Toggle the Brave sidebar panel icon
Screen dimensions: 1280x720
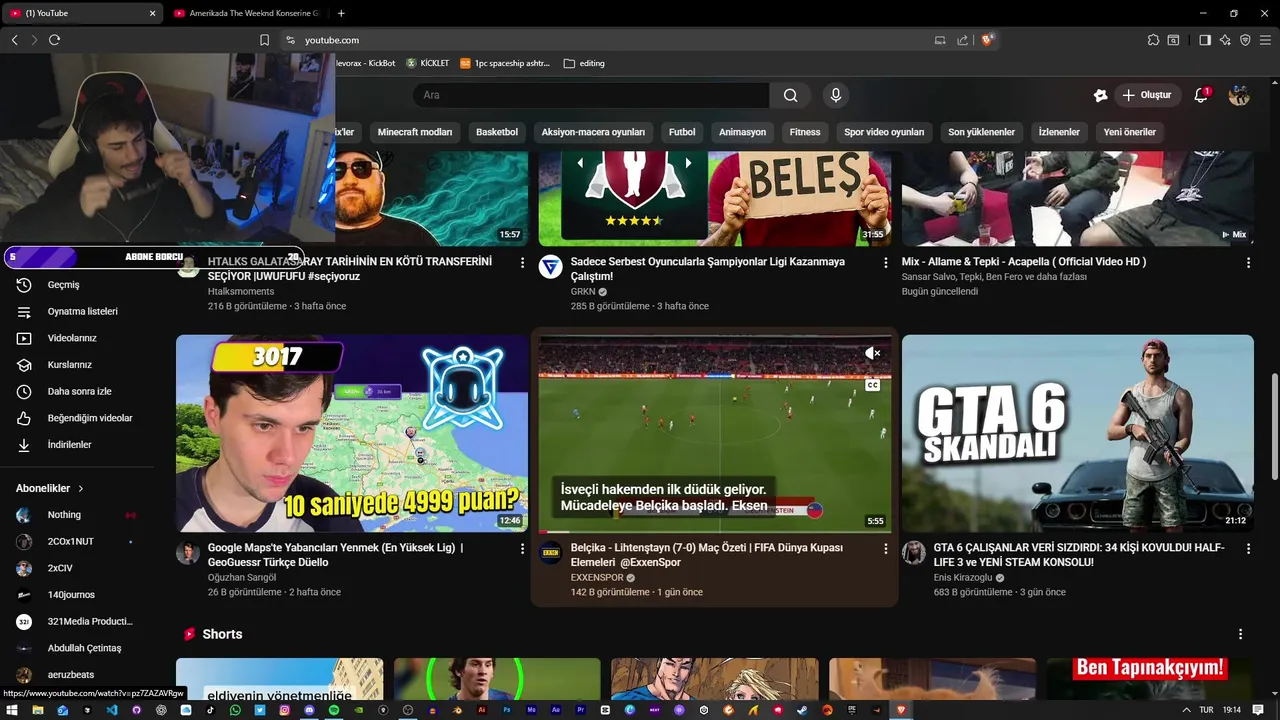(x=1205, y=40)
